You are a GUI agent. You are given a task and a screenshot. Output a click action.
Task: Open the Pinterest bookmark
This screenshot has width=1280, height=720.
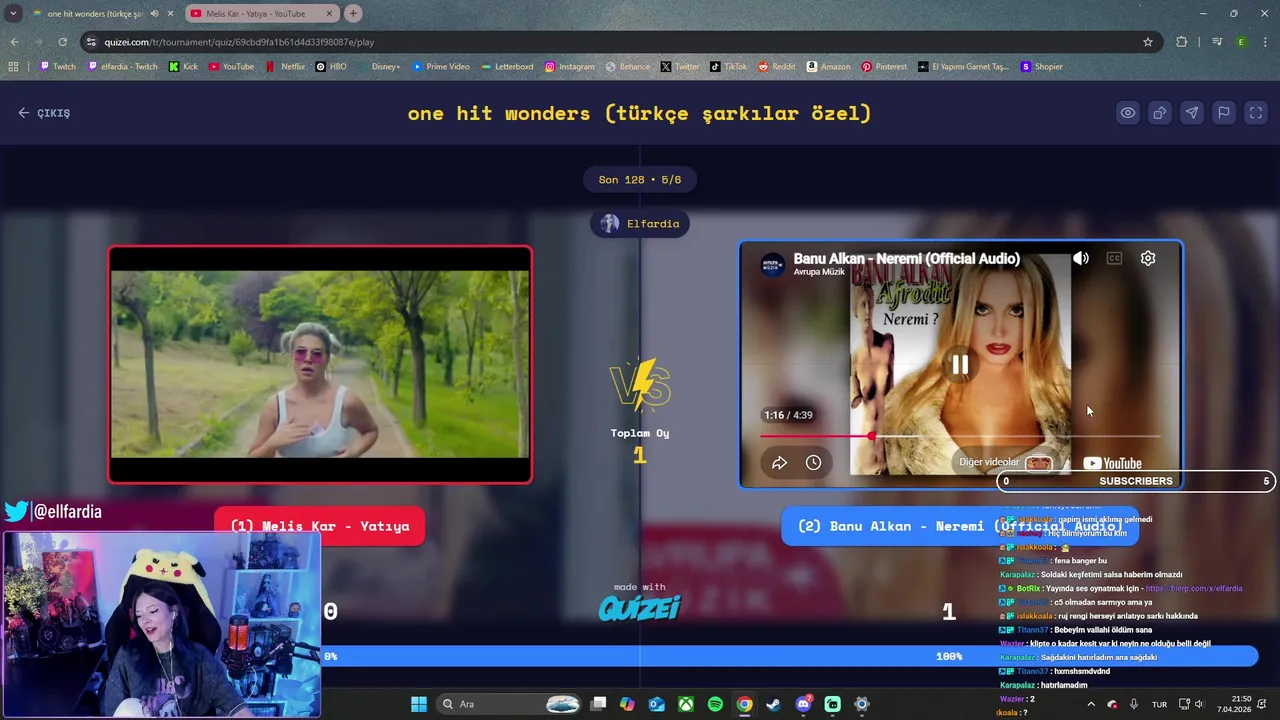tap(884, 67)
